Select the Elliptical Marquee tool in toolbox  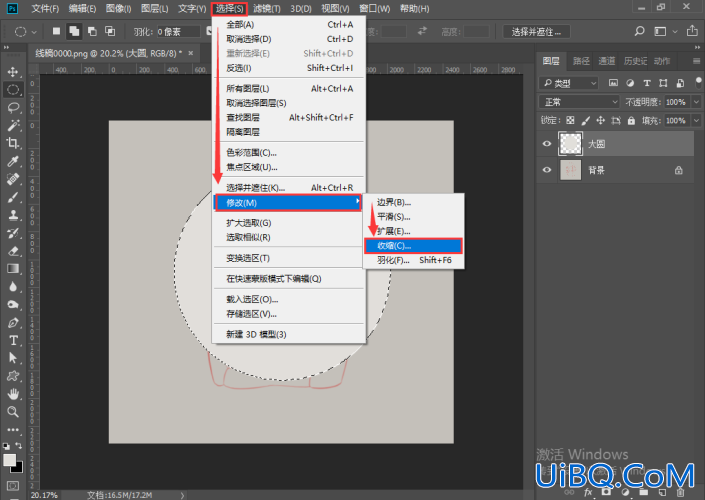point(13,89)
